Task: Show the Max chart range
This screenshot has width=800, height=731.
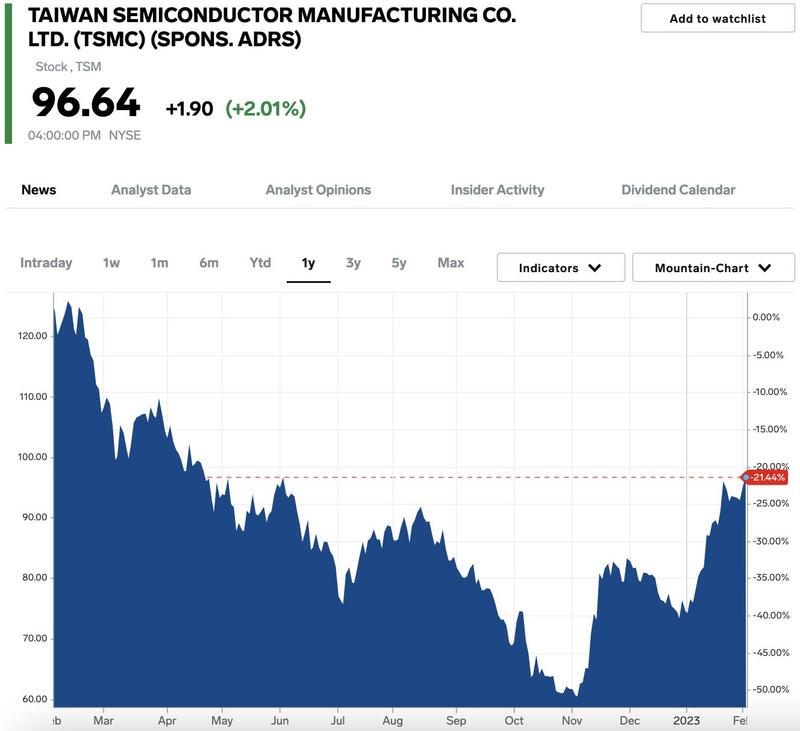Action: (451, 263)
